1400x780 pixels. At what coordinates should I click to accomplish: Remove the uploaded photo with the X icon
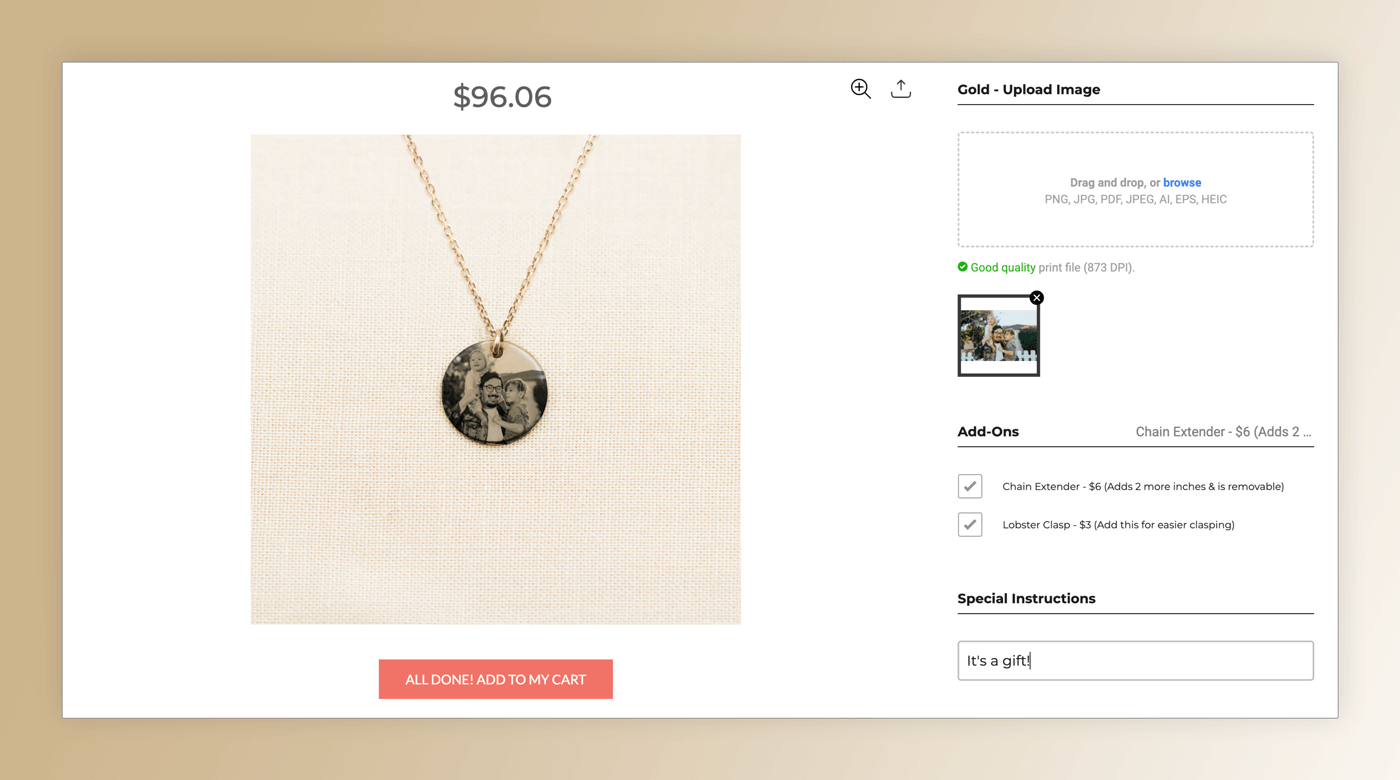(1037, 298)
